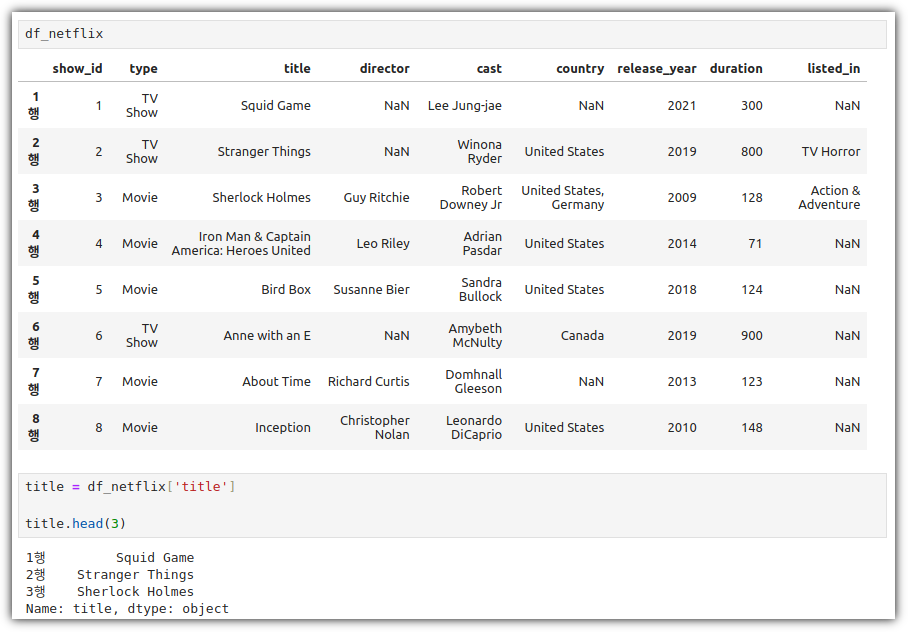Click duration value '124'
Image resolution: width=908 pixels, height=632 pixels.
[752, 290]
